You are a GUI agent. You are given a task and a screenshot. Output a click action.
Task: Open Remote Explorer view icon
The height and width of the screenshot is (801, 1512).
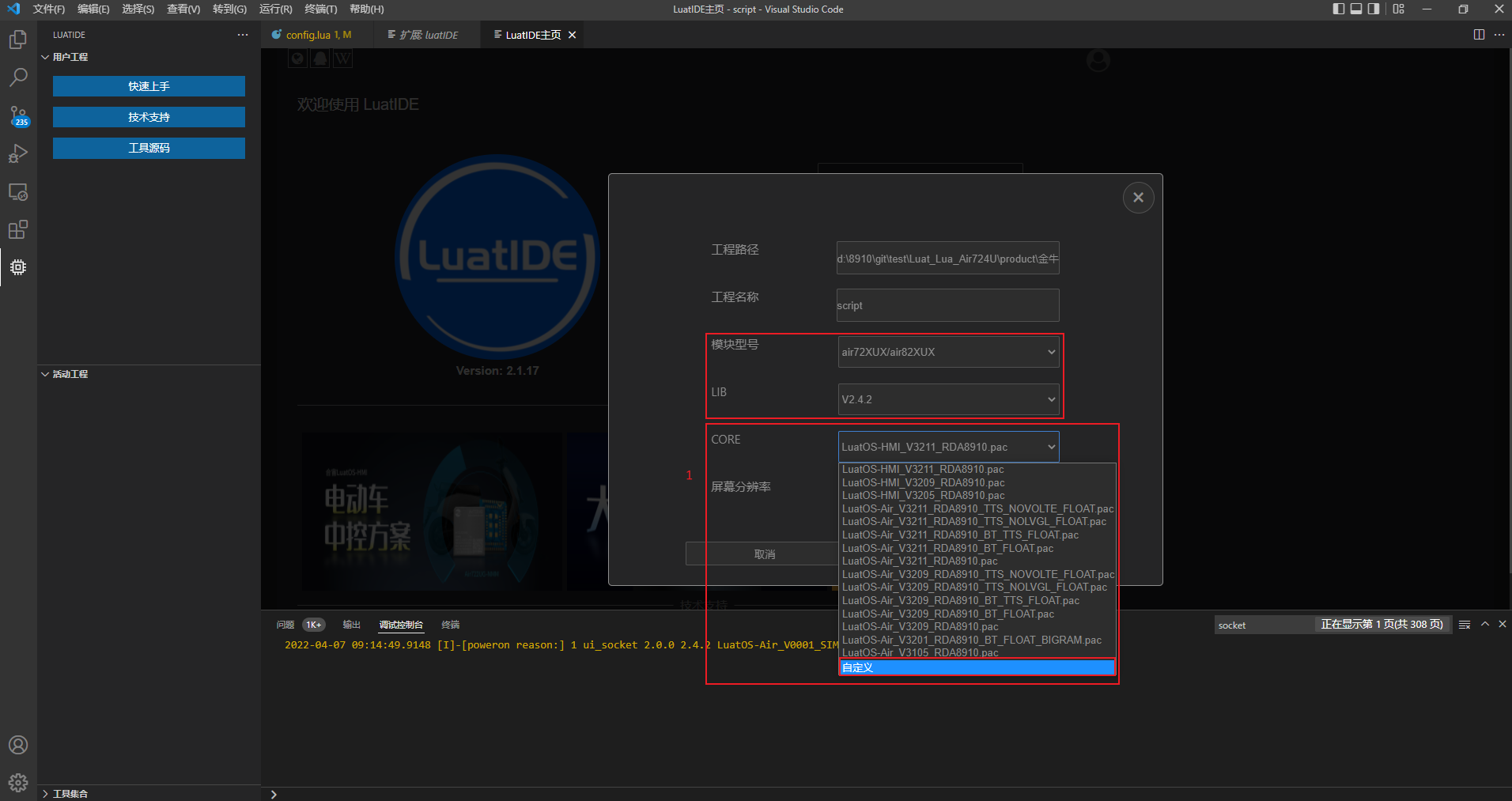(18, 192)
